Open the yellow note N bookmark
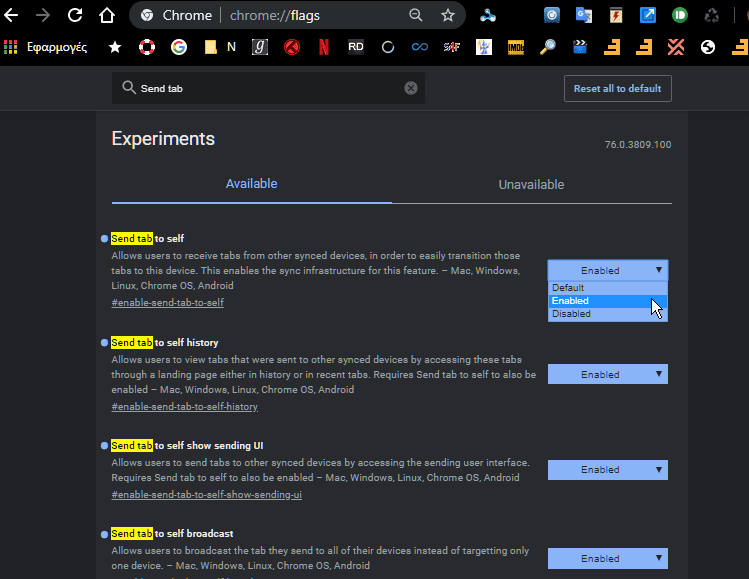Image resolution: width=749 pixels, height=579 pixels. 220,47
